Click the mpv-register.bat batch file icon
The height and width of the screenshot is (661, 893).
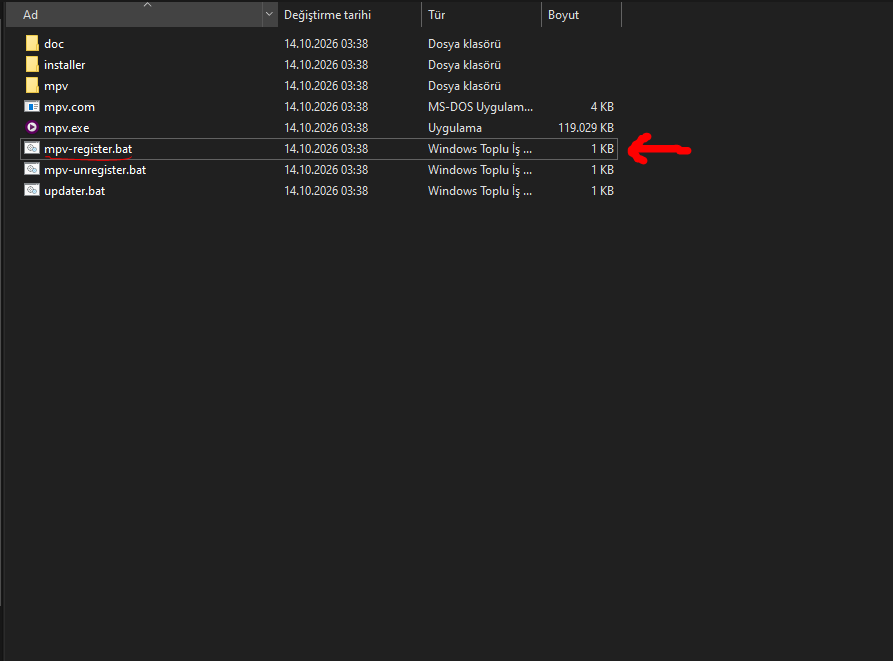(x=32, y=149)
